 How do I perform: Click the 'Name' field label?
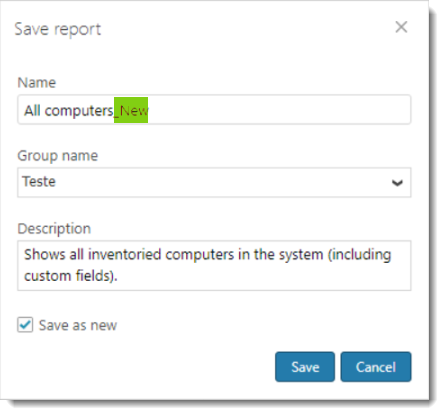pyautogui.click(x=37, y=82)
